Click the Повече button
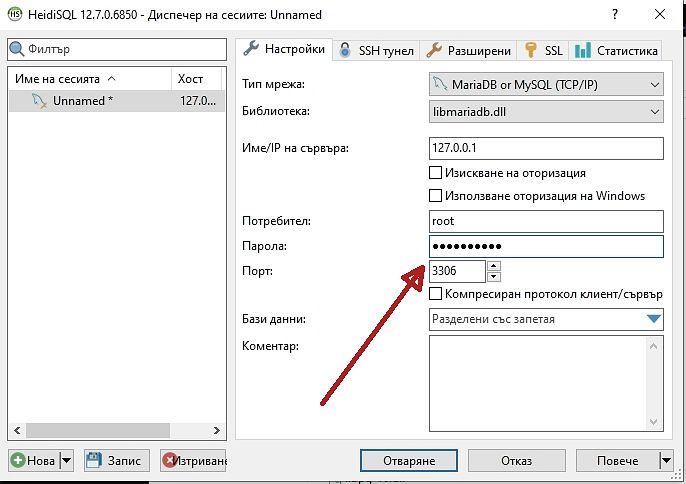Viewport: 686px width, 484px height. click(617, 460)
